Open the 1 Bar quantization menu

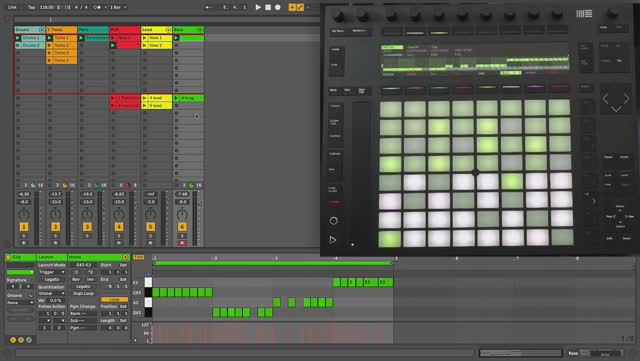(118, 7)
